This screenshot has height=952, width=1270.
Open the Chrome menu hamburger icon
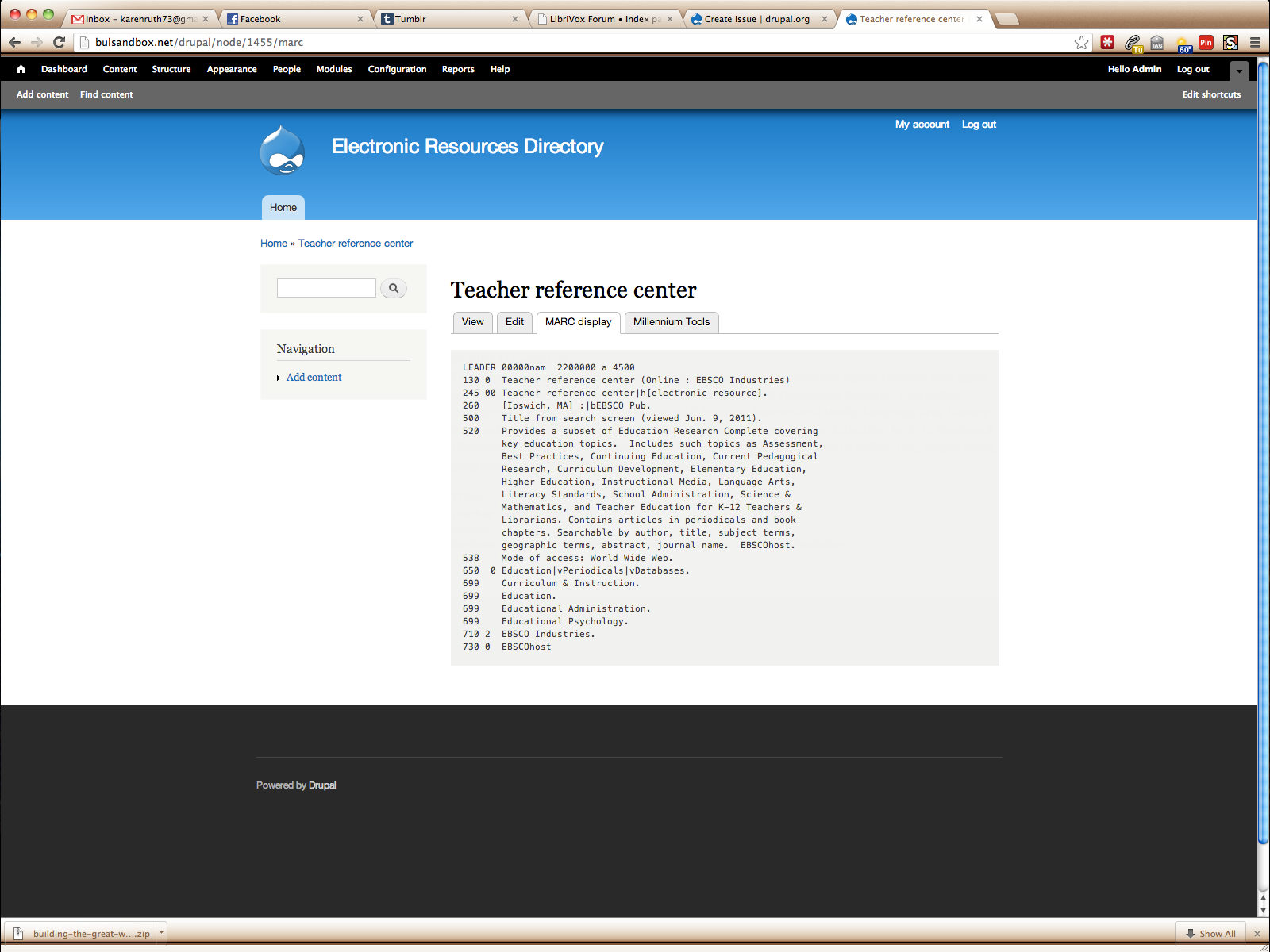(1255, 43)
